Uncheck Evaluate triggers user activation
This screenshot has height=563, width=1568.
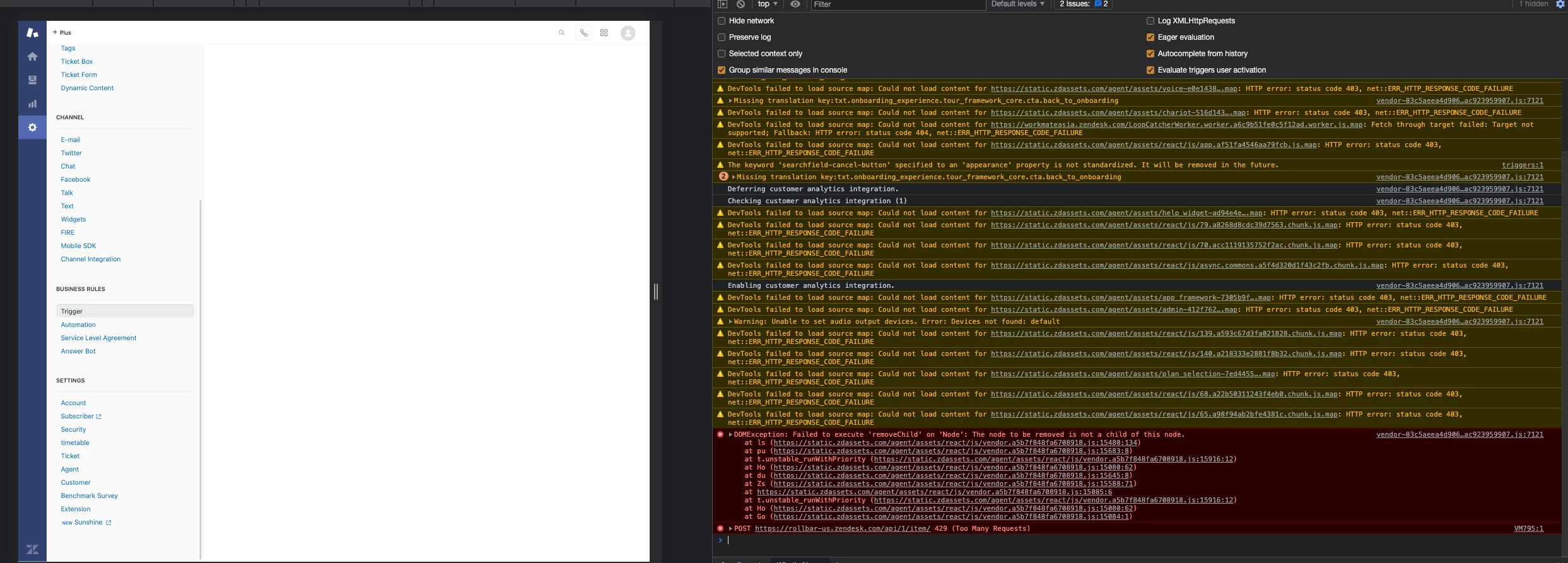pos(1150,70)
